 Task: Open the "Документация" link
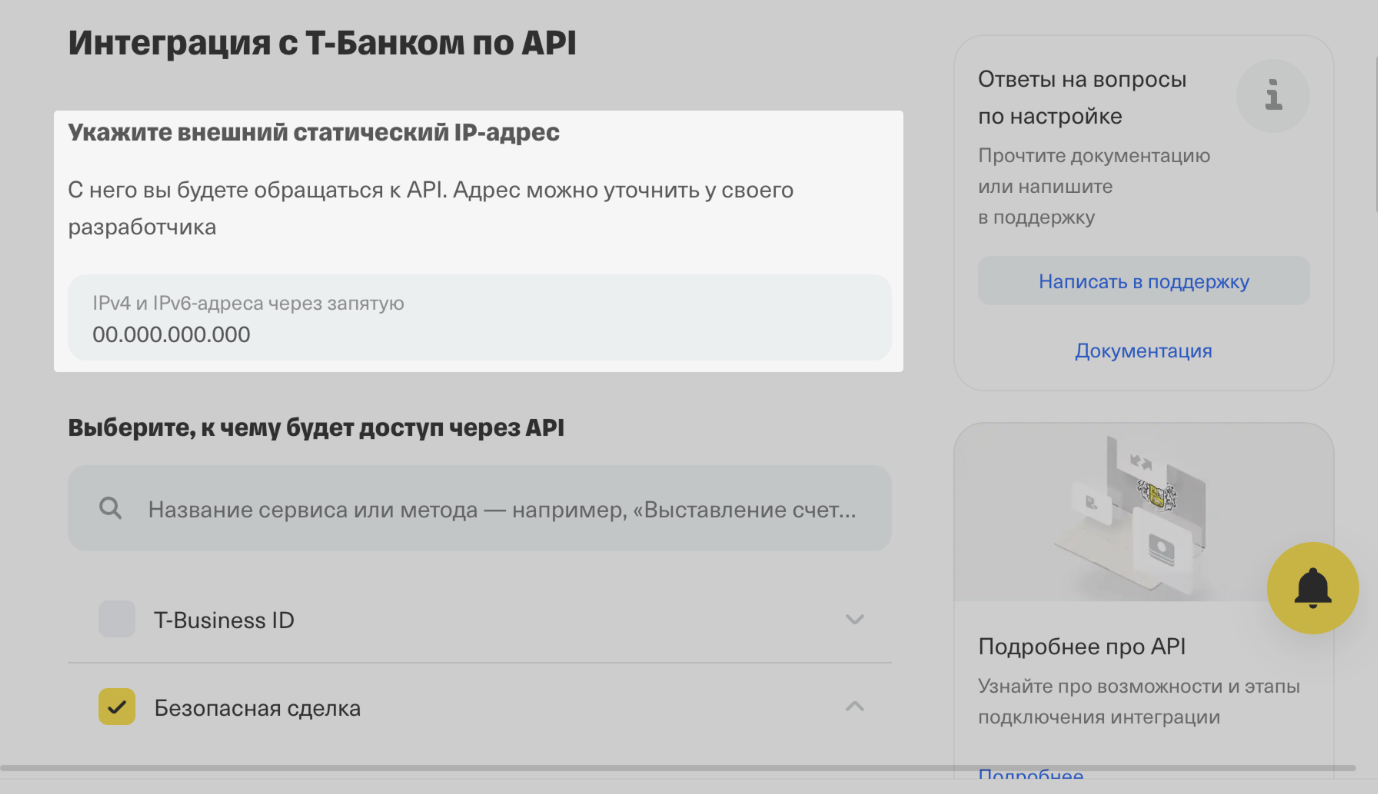click(x=1143, y=351)
